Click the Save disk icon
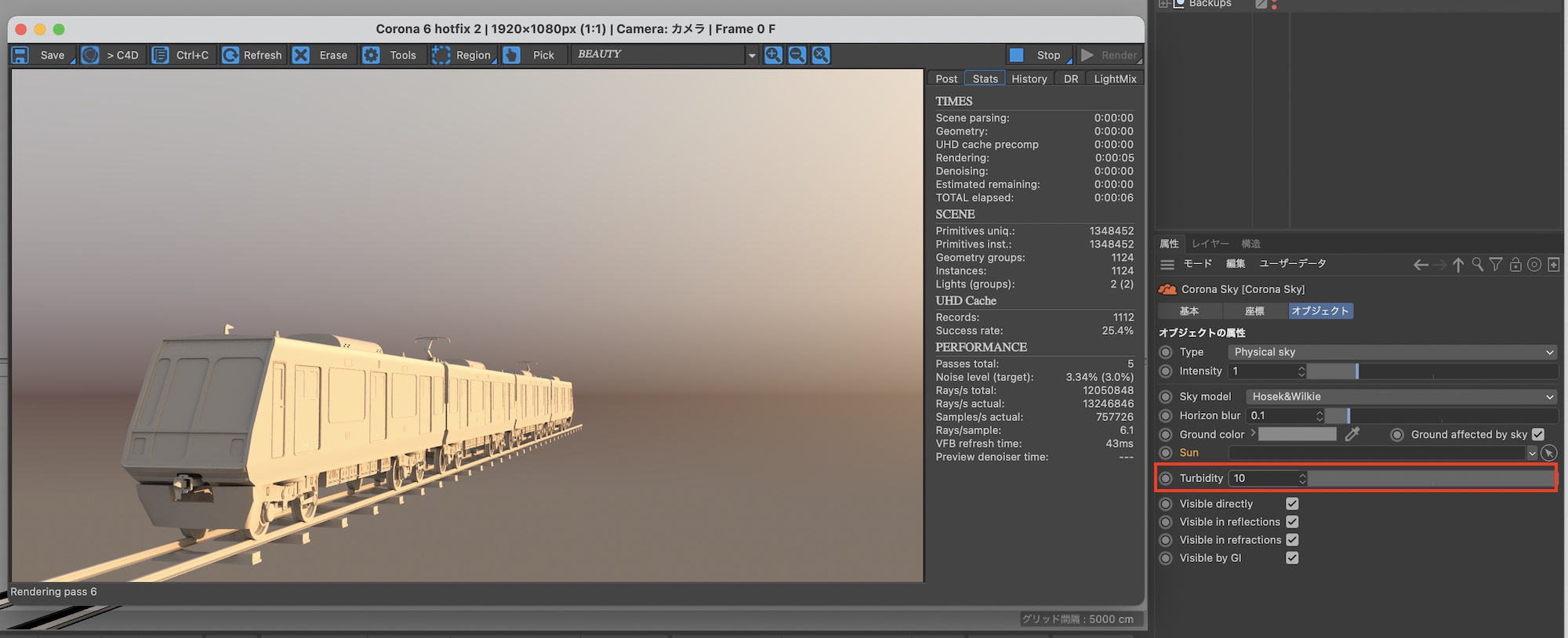Image resolution: width=1568 pixels, height=638 pixels. point(21,55)
